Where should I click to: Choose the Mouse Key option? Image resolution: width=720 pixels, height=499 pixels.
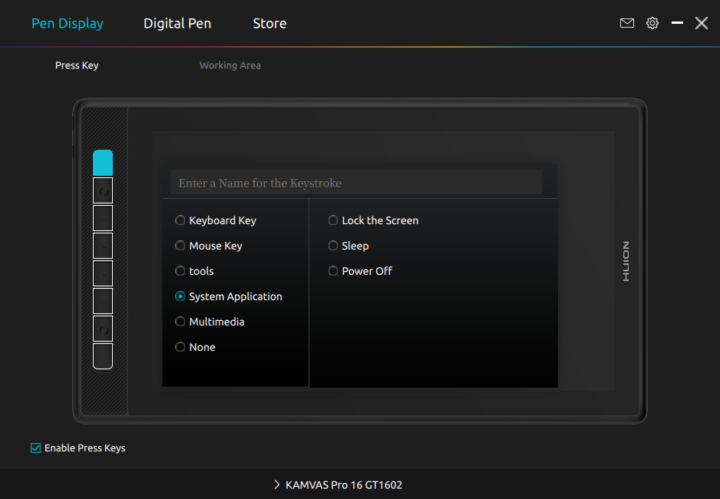tap(208, 246)
